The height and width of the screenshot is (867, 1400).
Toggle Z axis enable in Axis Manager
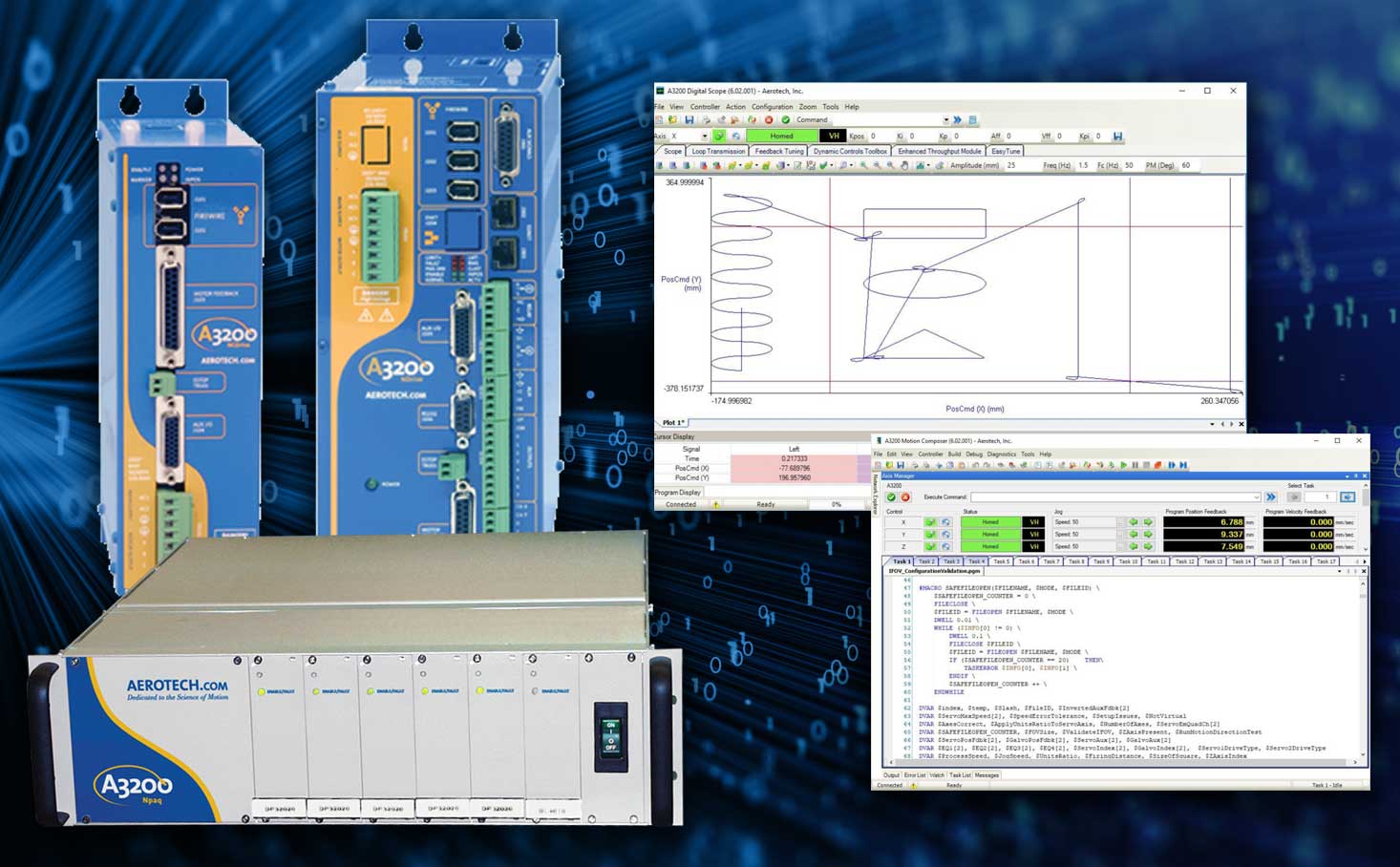931,546
